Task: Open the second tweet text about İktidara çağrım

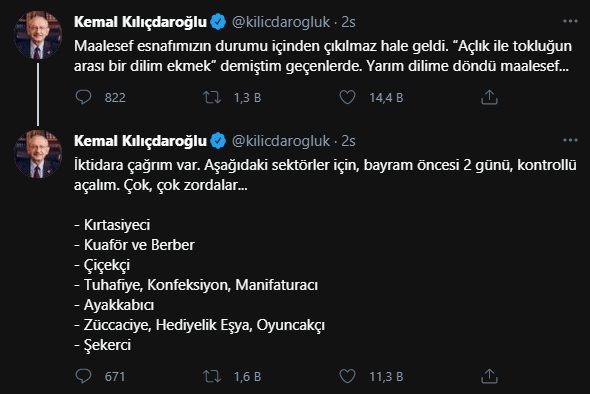Action: click(x=325, y=175)
